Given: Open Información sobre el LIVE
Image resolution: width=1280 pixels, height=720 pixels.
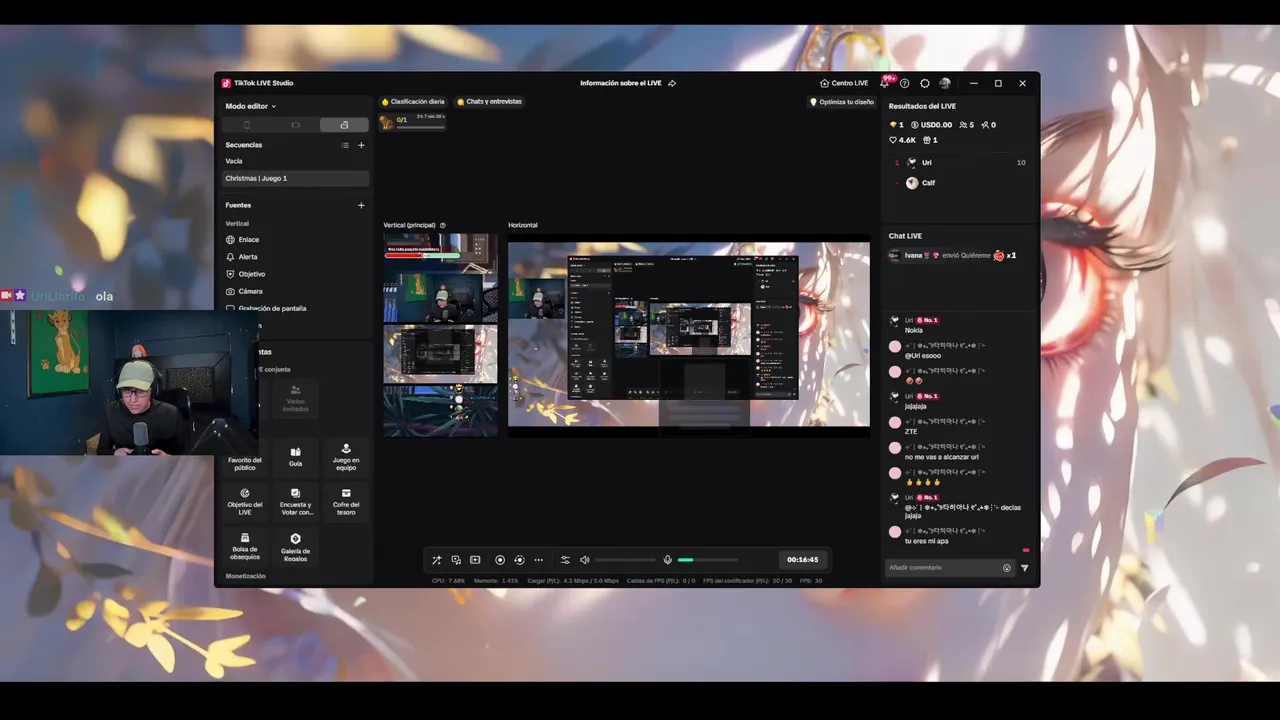Looking at the screenshot, I should (x=620, y=83).
